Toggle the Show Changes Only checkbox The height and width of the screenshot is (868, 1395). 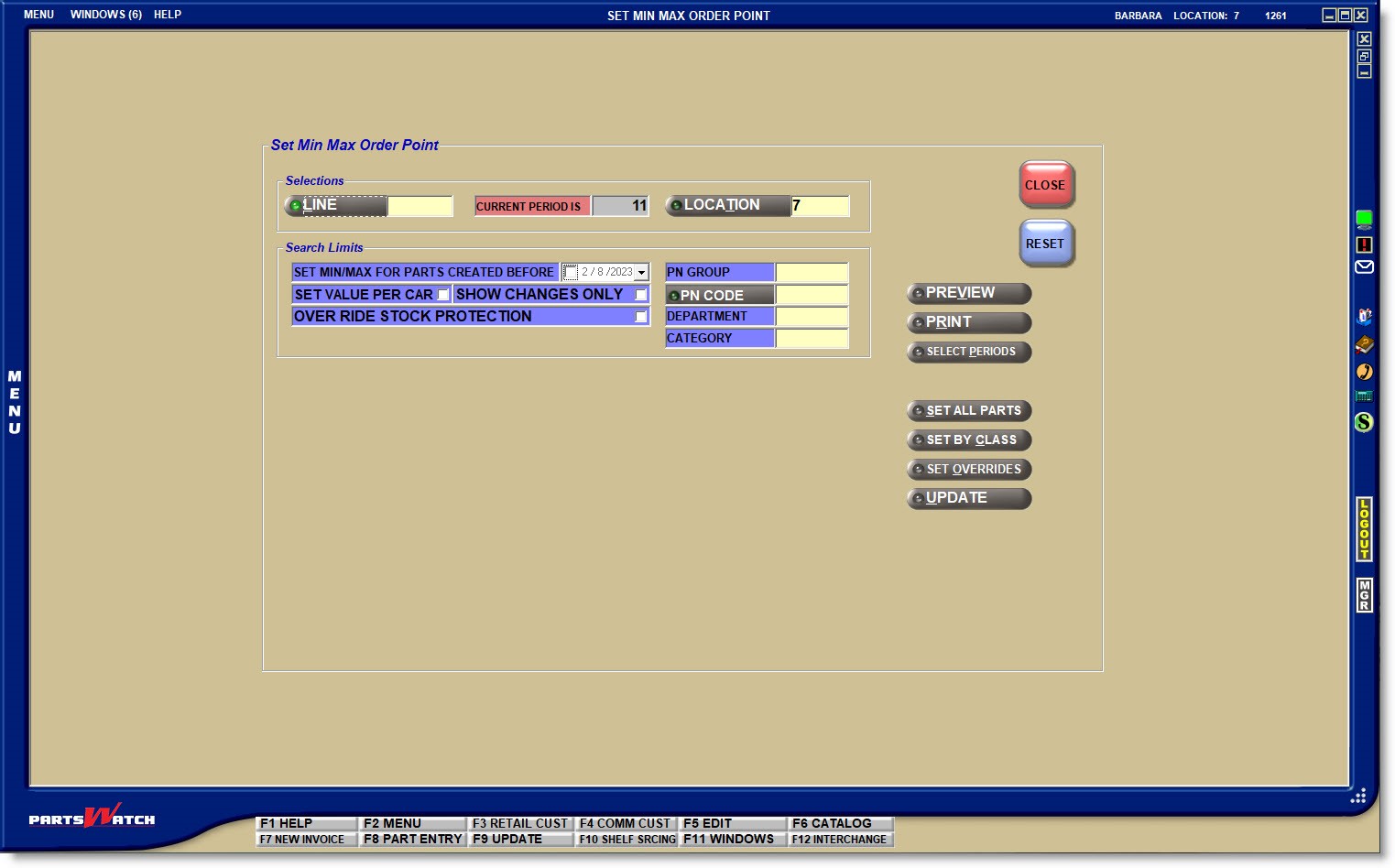pyautogui.click(x=641, y=295)
